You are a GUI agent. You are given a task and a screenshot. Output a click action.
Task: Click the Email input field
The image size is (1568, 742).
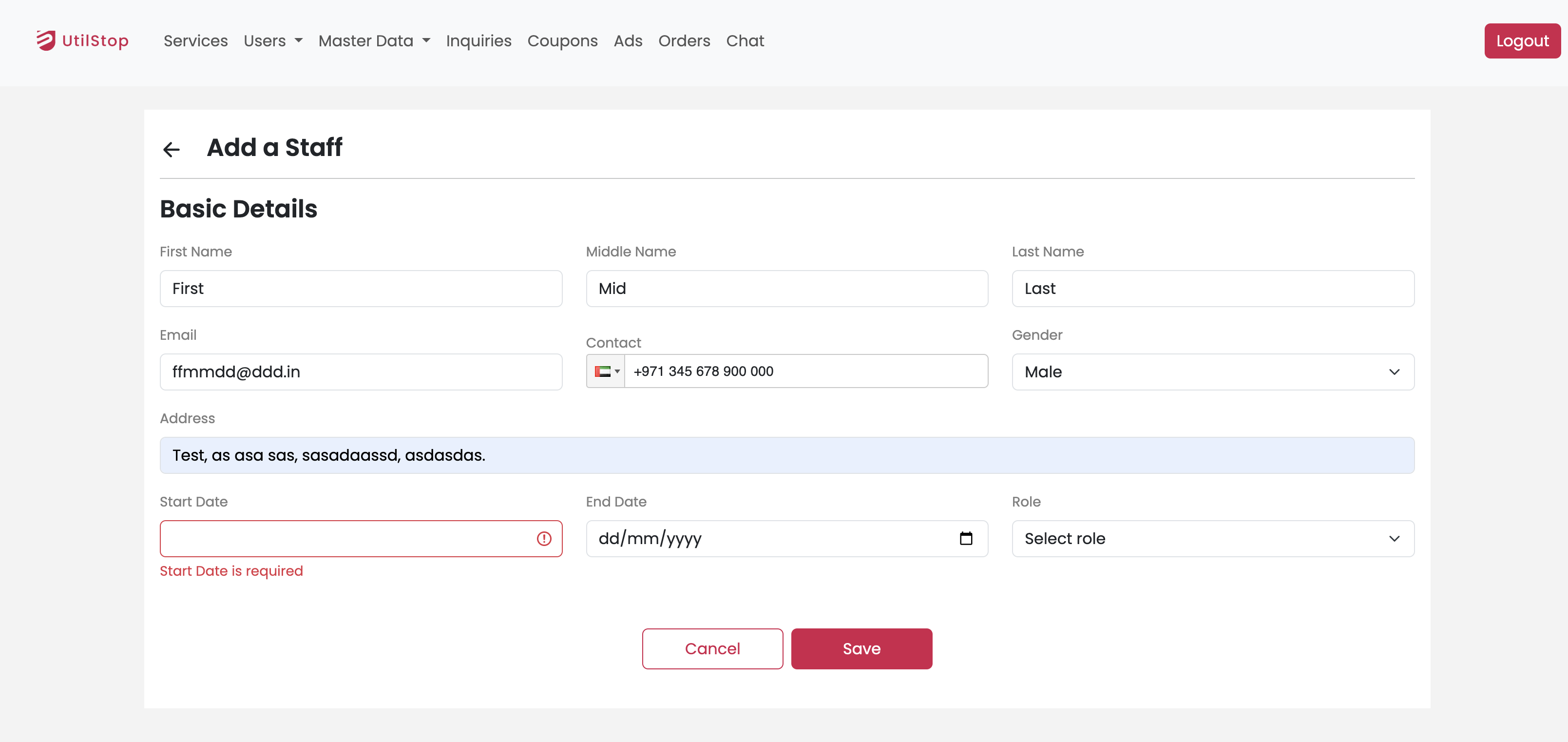tap(361, 371)
